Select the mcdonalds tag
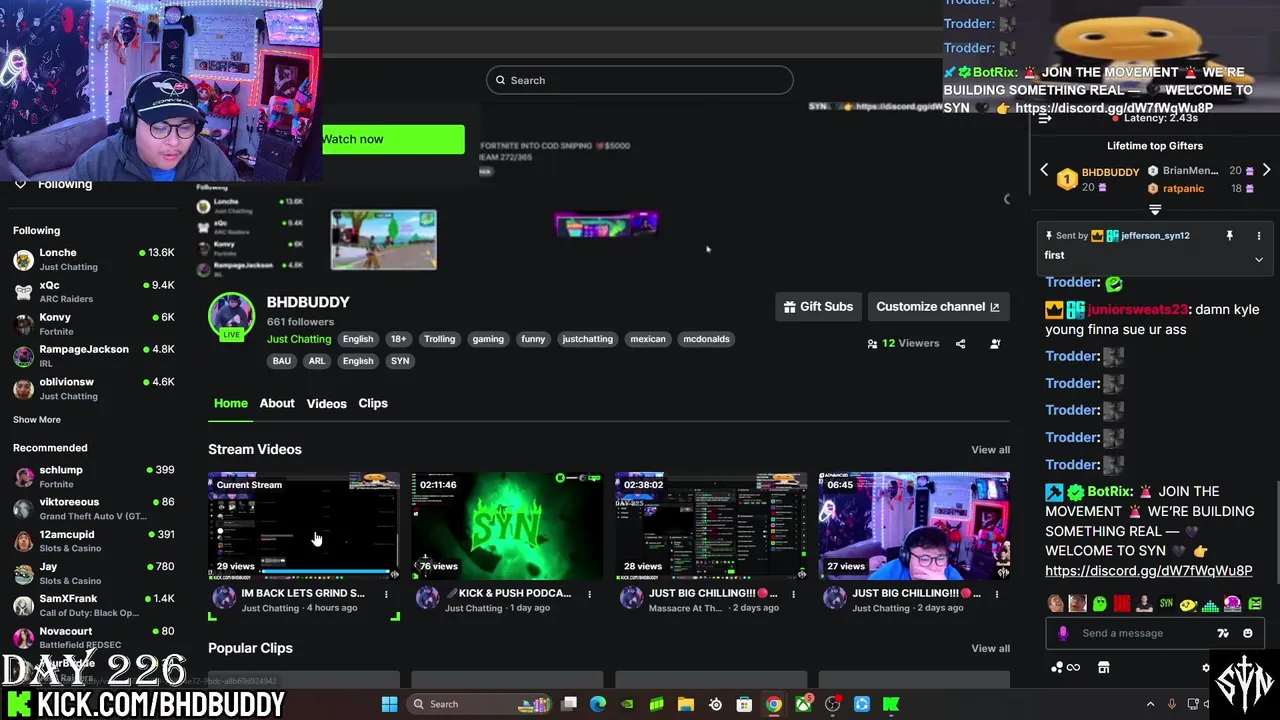Screen dimensions: 1280x720 [x=706, y=339]
